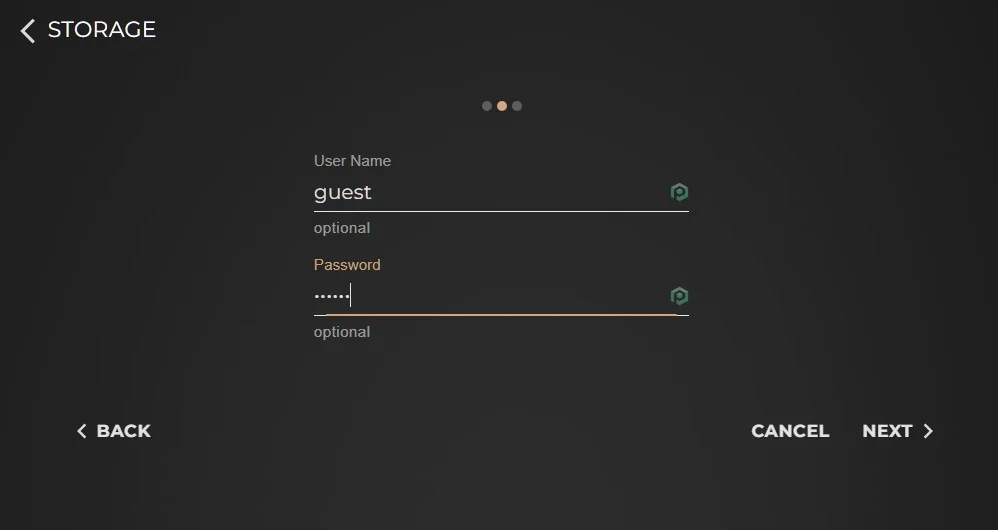Screen dimensions: 998x530
Task: Click the optional hint under User Name
Action: pyautogui.click(x=342, y=228)
